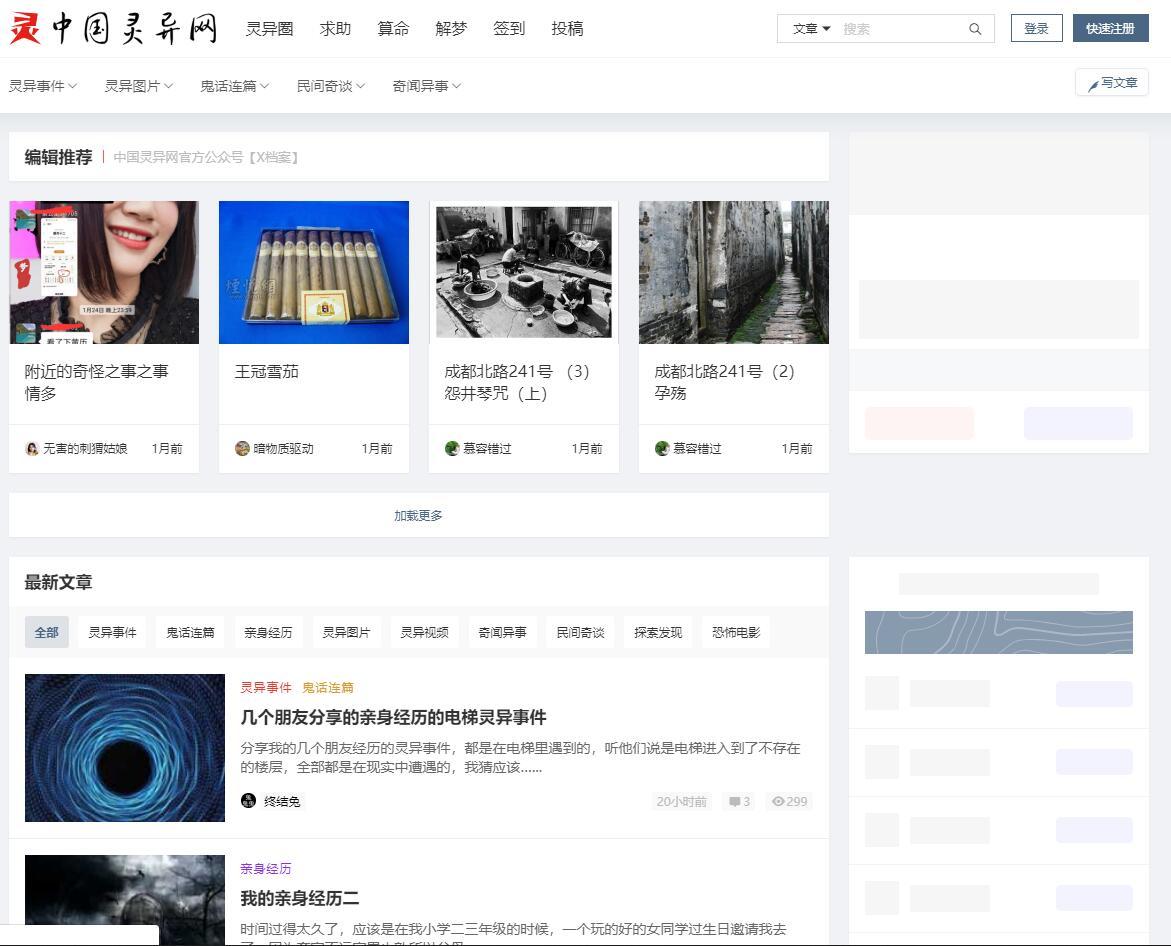Click the 写文章 quill pen button
This screenshot has height=946, width=1171.
tap(1112, 84)
